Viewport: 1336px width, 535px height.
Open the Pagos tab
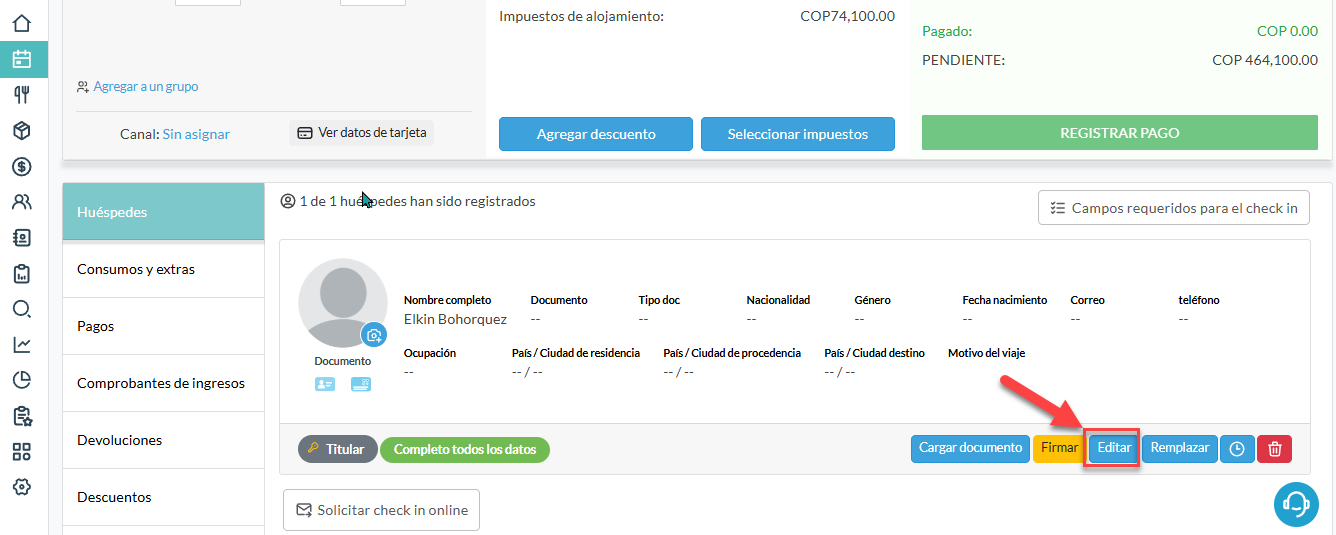coord(163,326)
